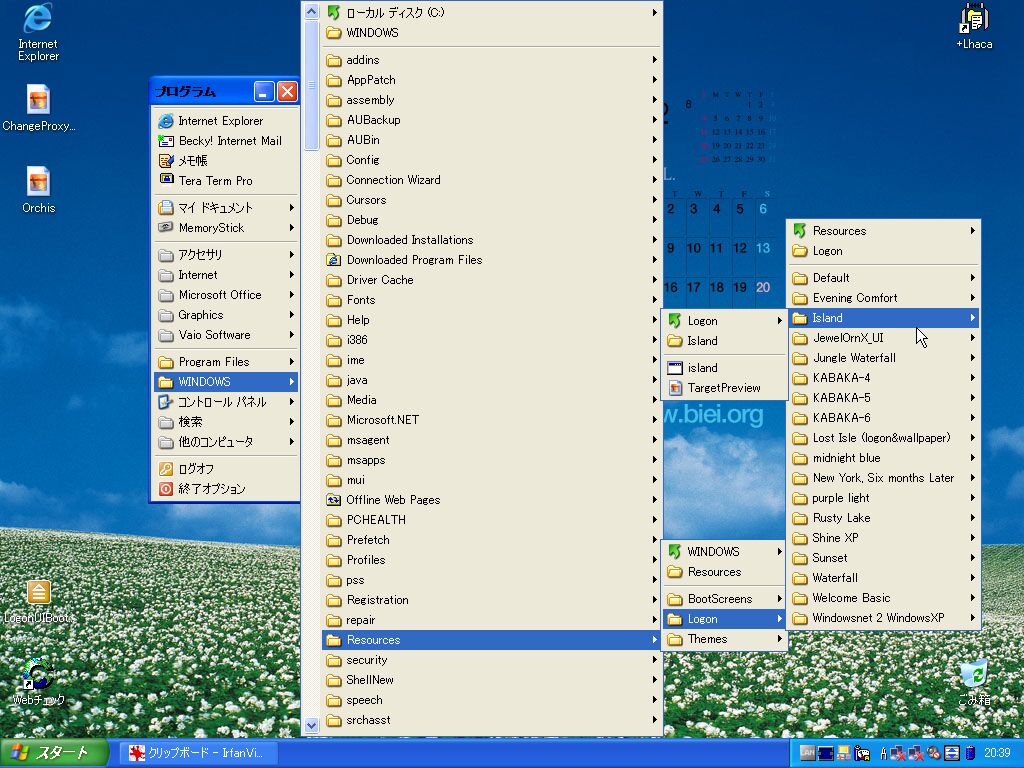This screenshot has height=768, width=1024.
Task: Open KABAKA-4 folder
Action: coord(884,377)
